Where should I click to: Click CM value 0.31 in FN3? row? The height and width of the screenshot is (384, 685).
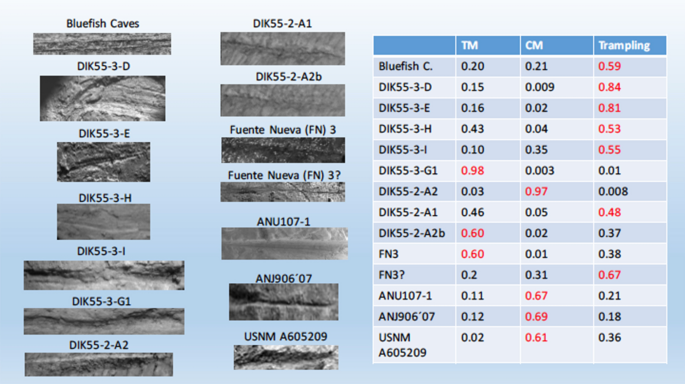click(536, 275)
